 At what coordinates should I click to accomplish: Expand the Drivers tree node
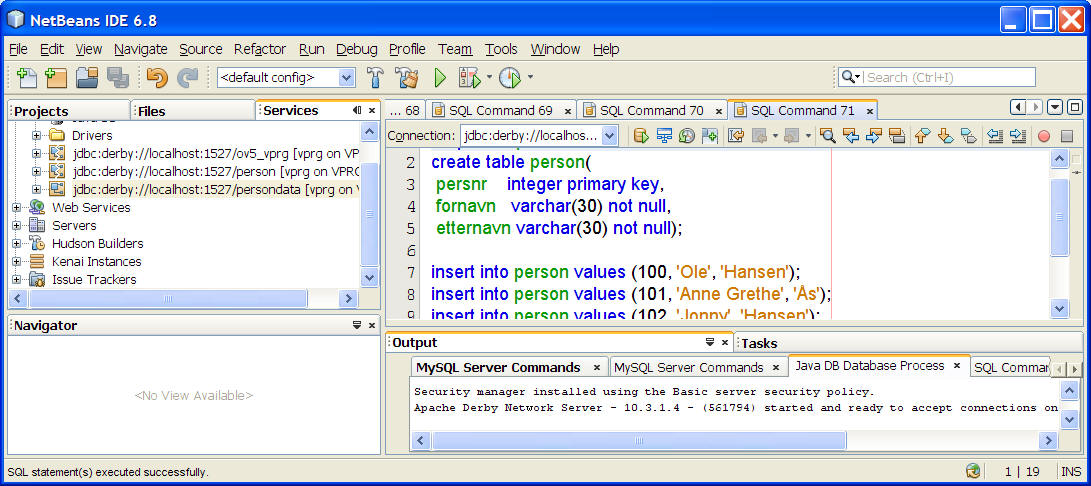coord(37,135)
